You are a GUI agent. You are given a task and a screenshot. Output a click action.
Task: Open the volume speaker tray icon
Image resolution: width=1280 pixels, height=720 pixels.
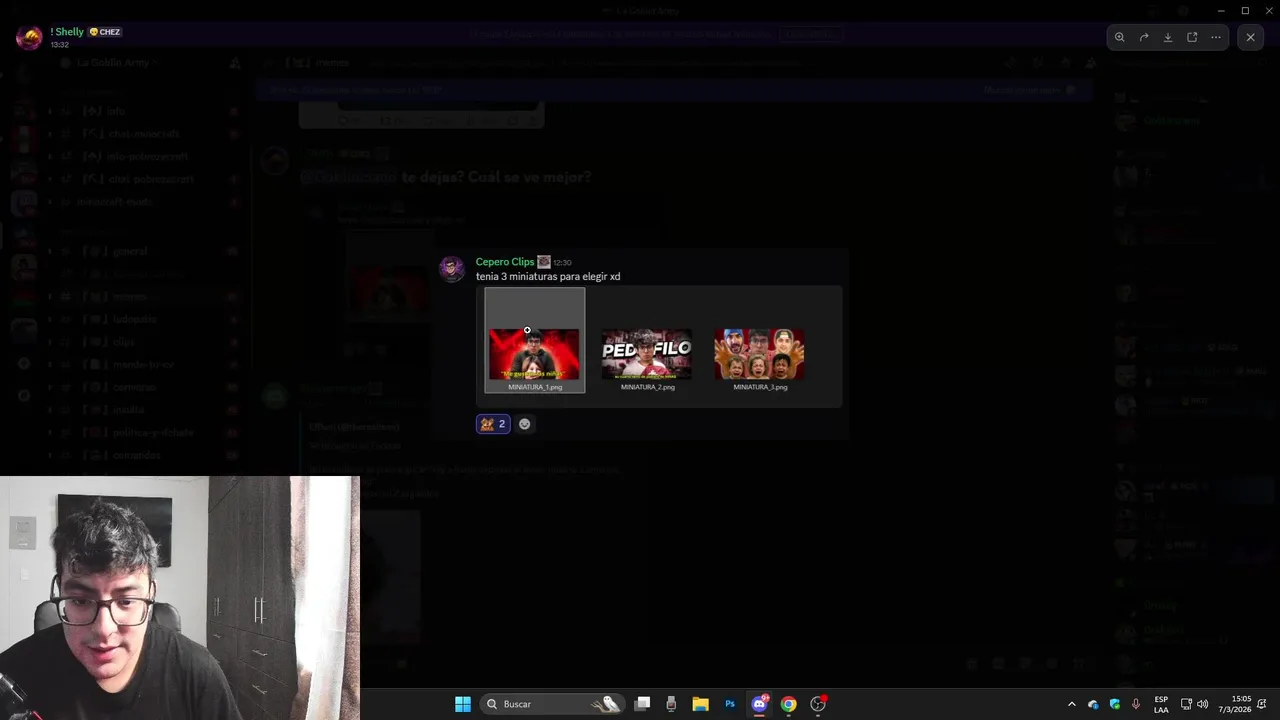pos(1202,704)
